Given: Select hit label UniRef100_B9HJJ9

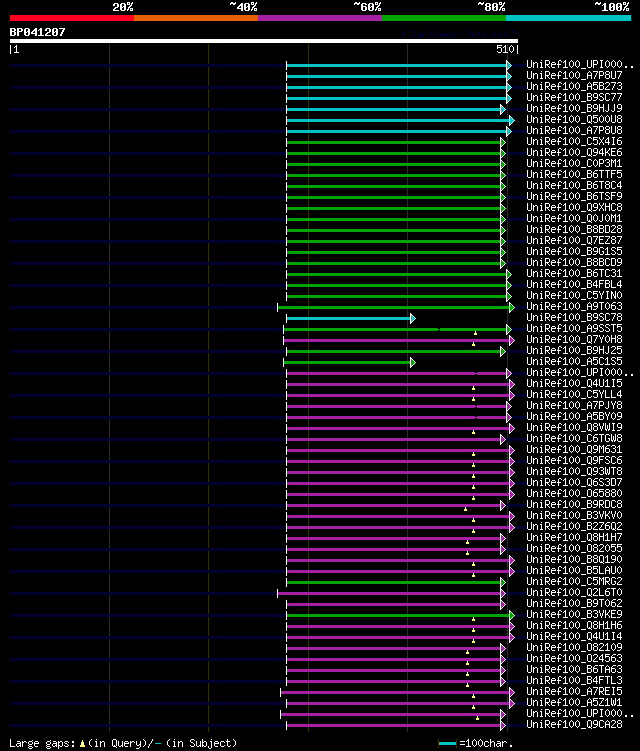Looking at the screenshot, I should (574, 108).
